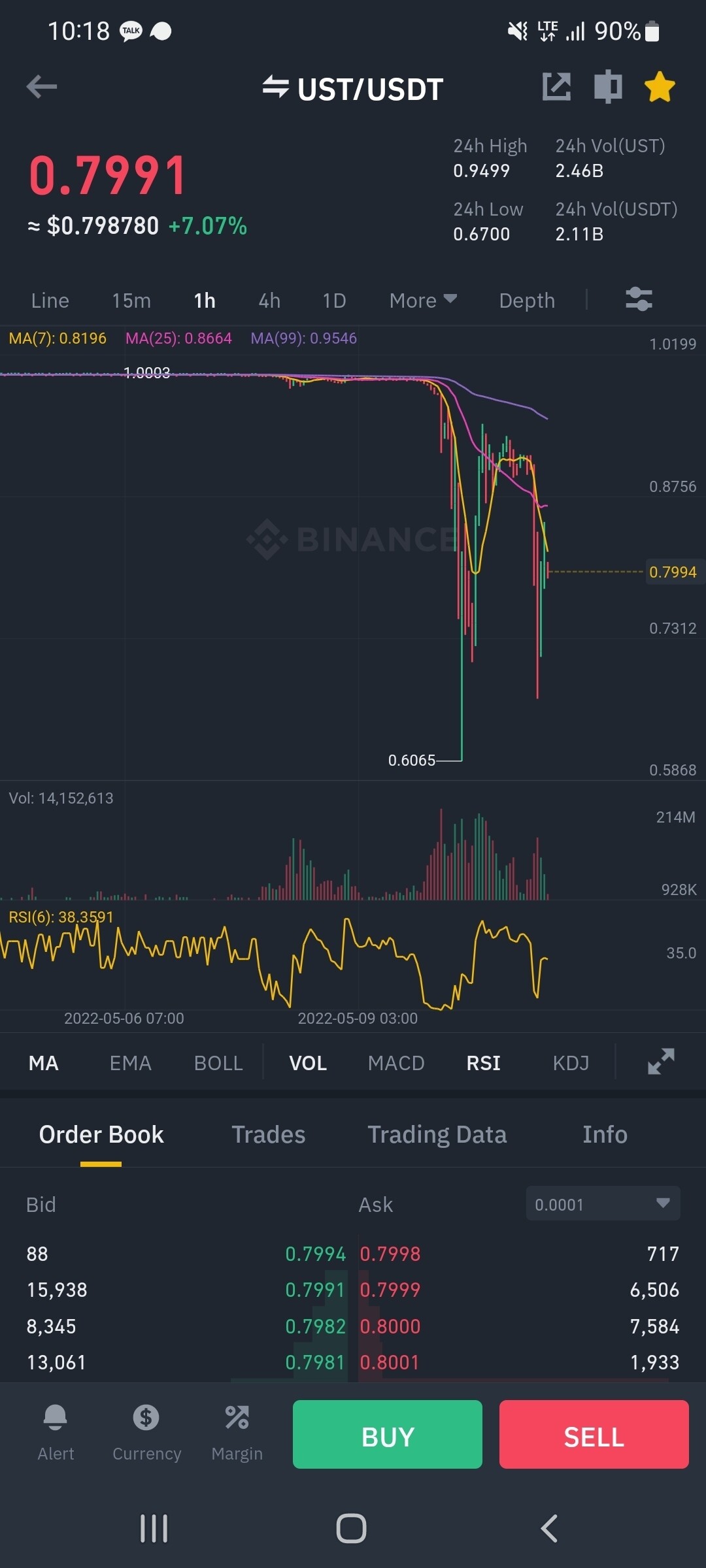Switch to the Trades tab
This screenshot has height=1568, width=706.
point(269,1135)
